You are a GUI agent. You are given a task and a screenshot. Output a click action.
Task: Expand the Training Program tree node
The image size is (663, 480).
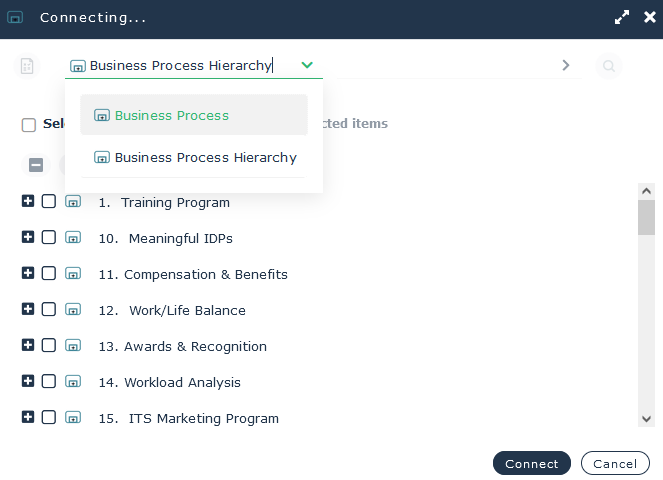click(x=28, y=202)
